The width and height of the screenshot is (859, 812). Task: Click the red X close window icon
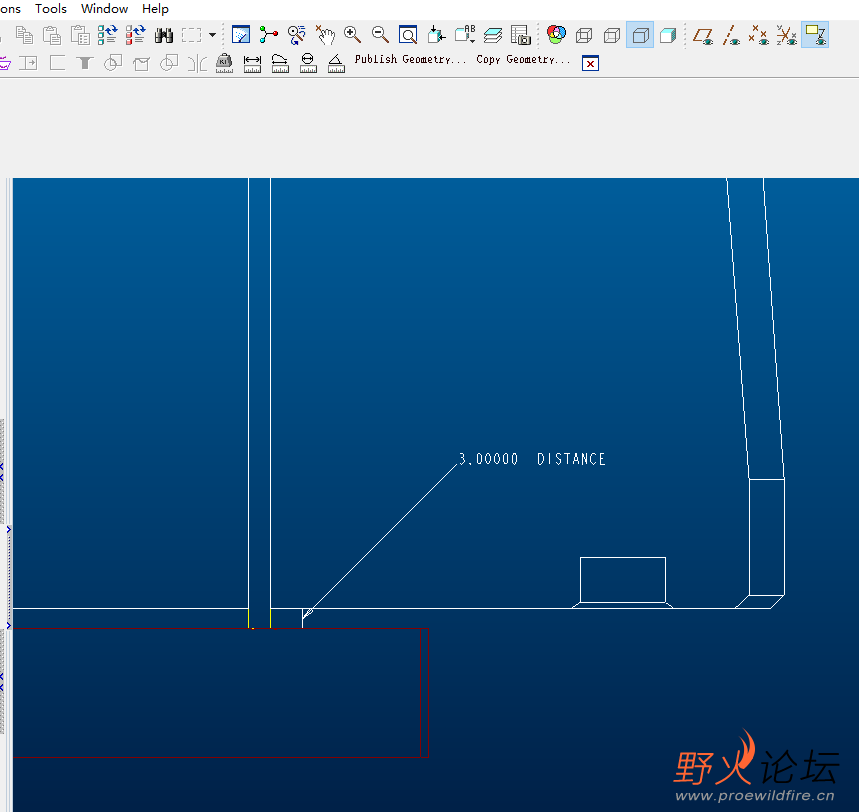pyautogui.click(x=590, y=64)
